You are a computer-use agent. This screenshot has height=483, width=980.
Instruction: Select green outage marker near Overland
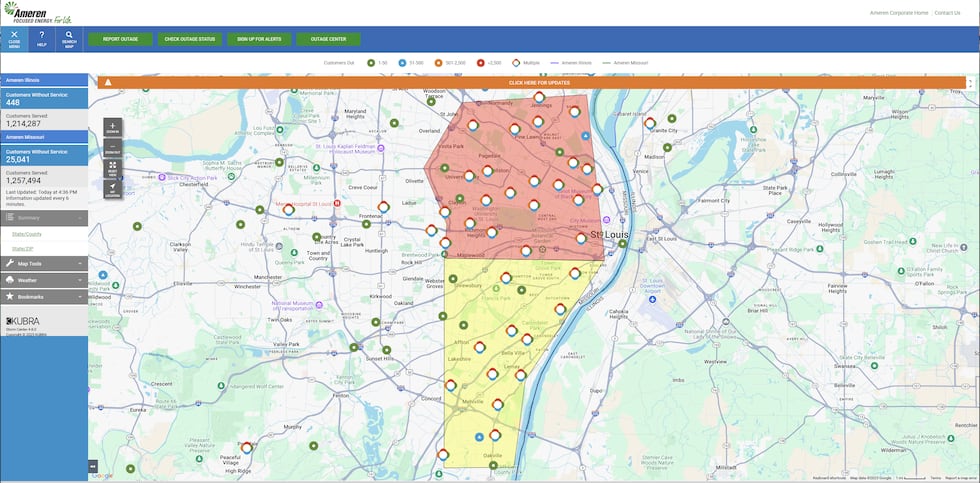tap(394, 123)
